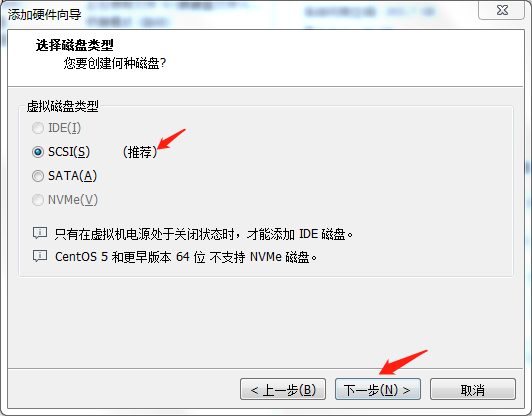Click the 选择磁盘类型 heading
532x416 pixels.
click(x=74, y=45)
